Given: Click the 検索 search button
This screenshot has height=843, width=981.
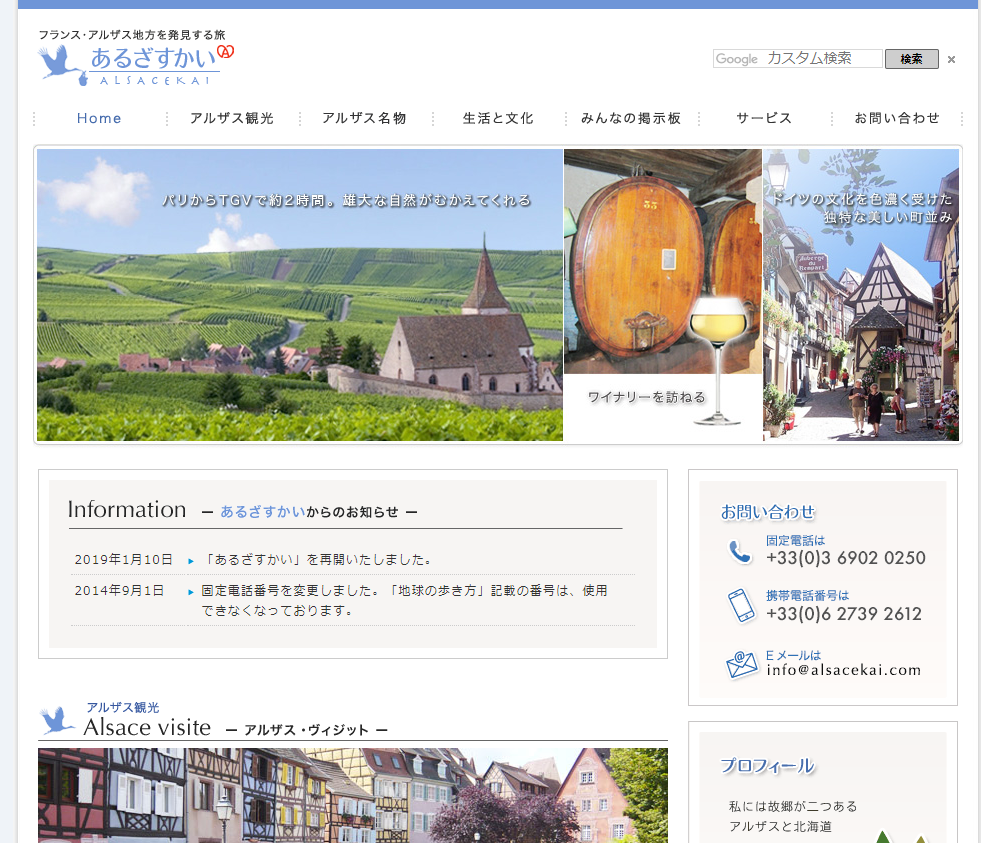Looking at the screenshot, I should pos(912,59).
